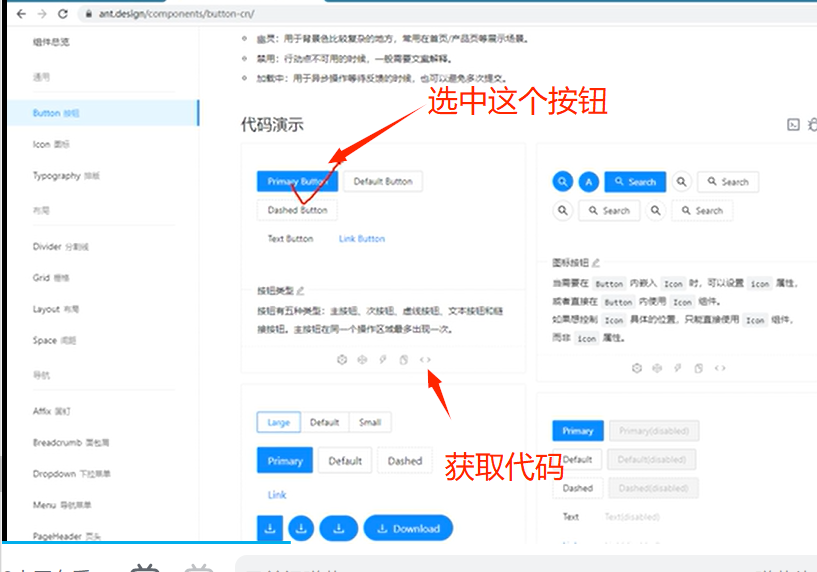Click the round Download labeled button
Image resolution: width=817 pixels, height=572 pixels.
tap(408, 529)
